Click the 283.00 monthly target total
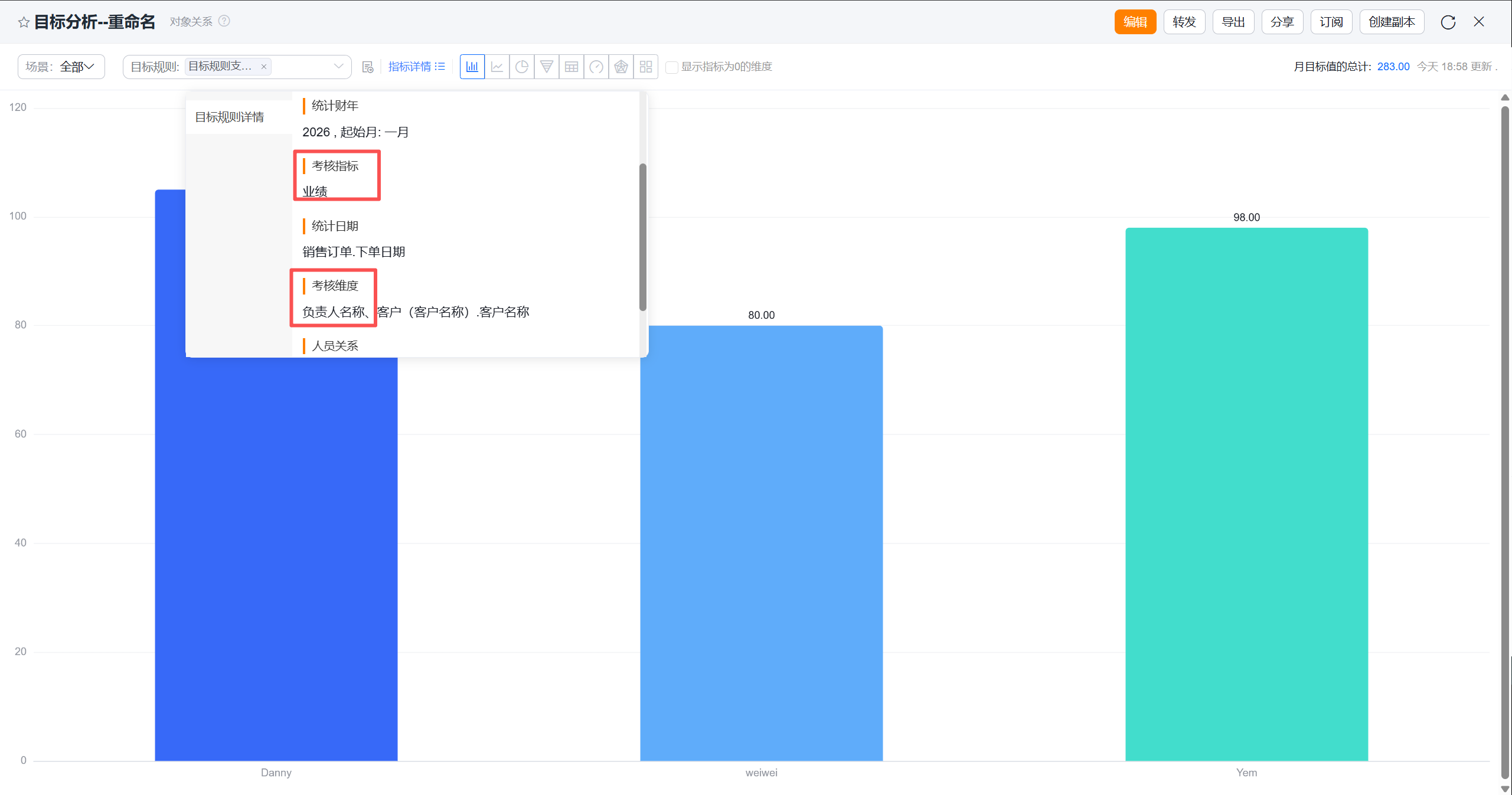This screenshot has width=1512, height=795. coord(1393,67)
